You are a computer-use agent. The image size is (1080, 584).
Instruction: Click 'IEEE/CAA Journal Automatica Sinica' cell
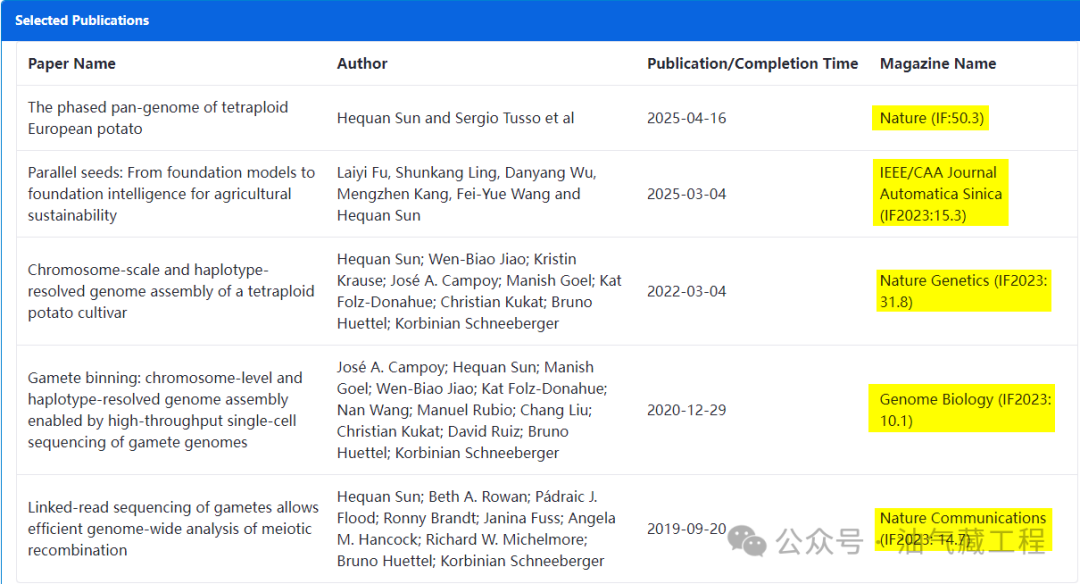[940, 194]
